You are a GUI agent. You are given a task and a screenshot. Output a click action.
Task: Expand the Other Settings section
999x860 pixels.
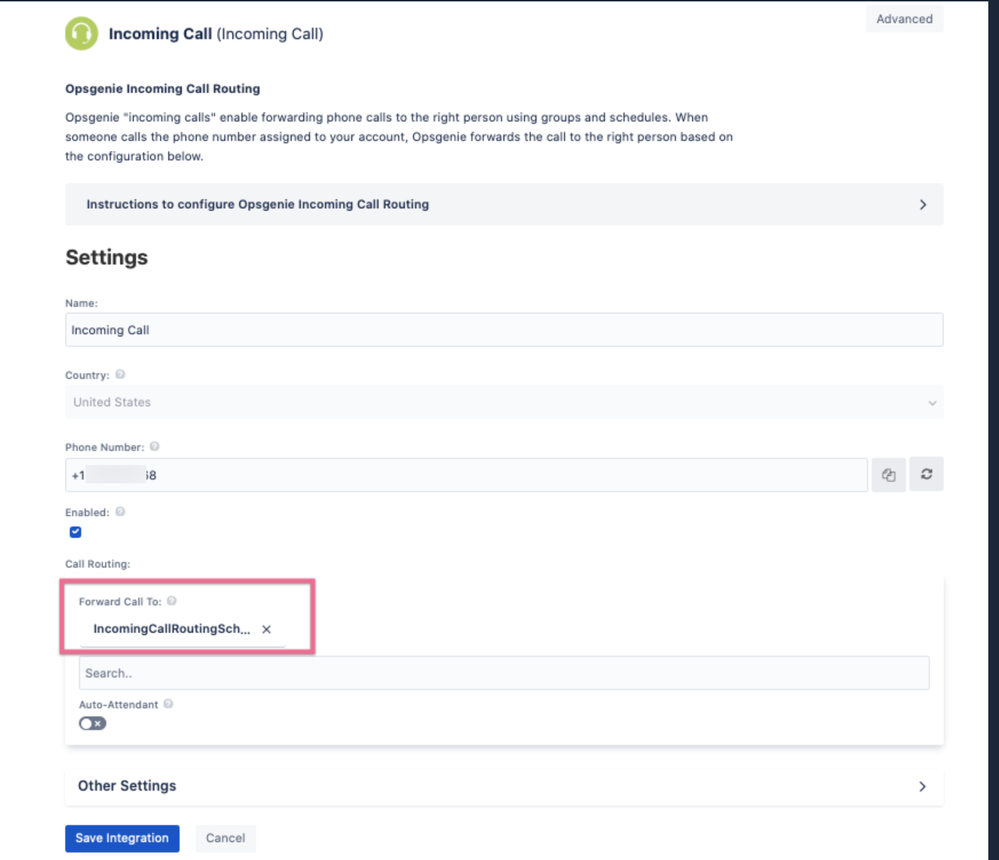(504, 786)
